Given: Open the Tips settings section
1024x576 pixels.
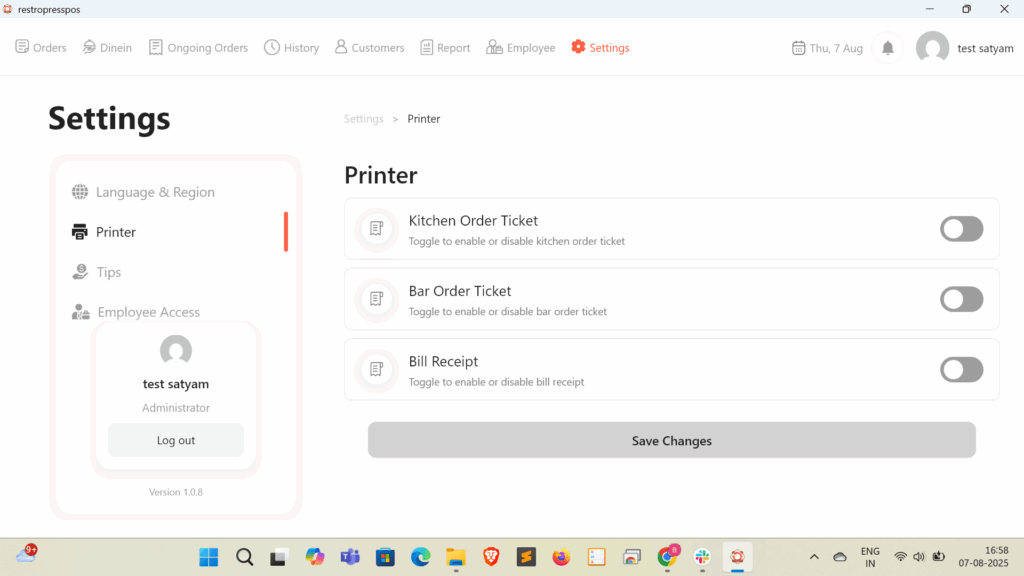Looking at the screenshot, I should [108, 272].
